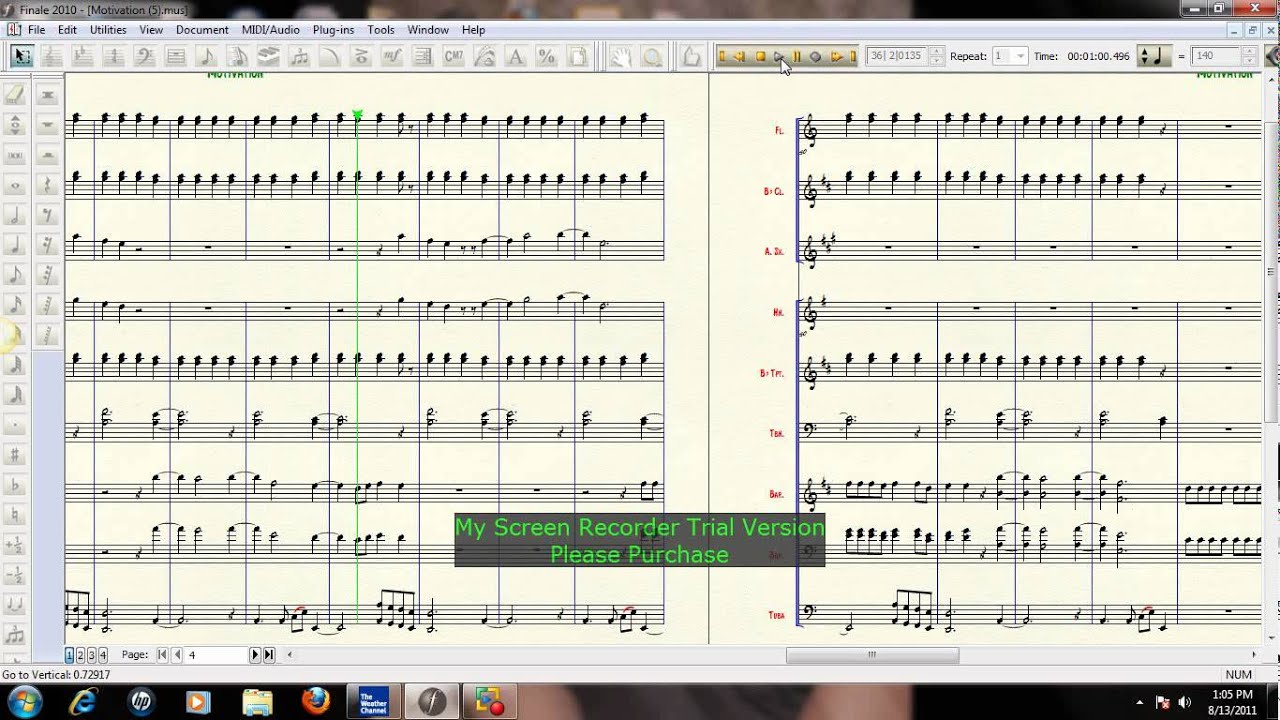The height and width of the screenshot is (720, 1280).
Task: Select the Resize percent tool
Action: (547, 56)
